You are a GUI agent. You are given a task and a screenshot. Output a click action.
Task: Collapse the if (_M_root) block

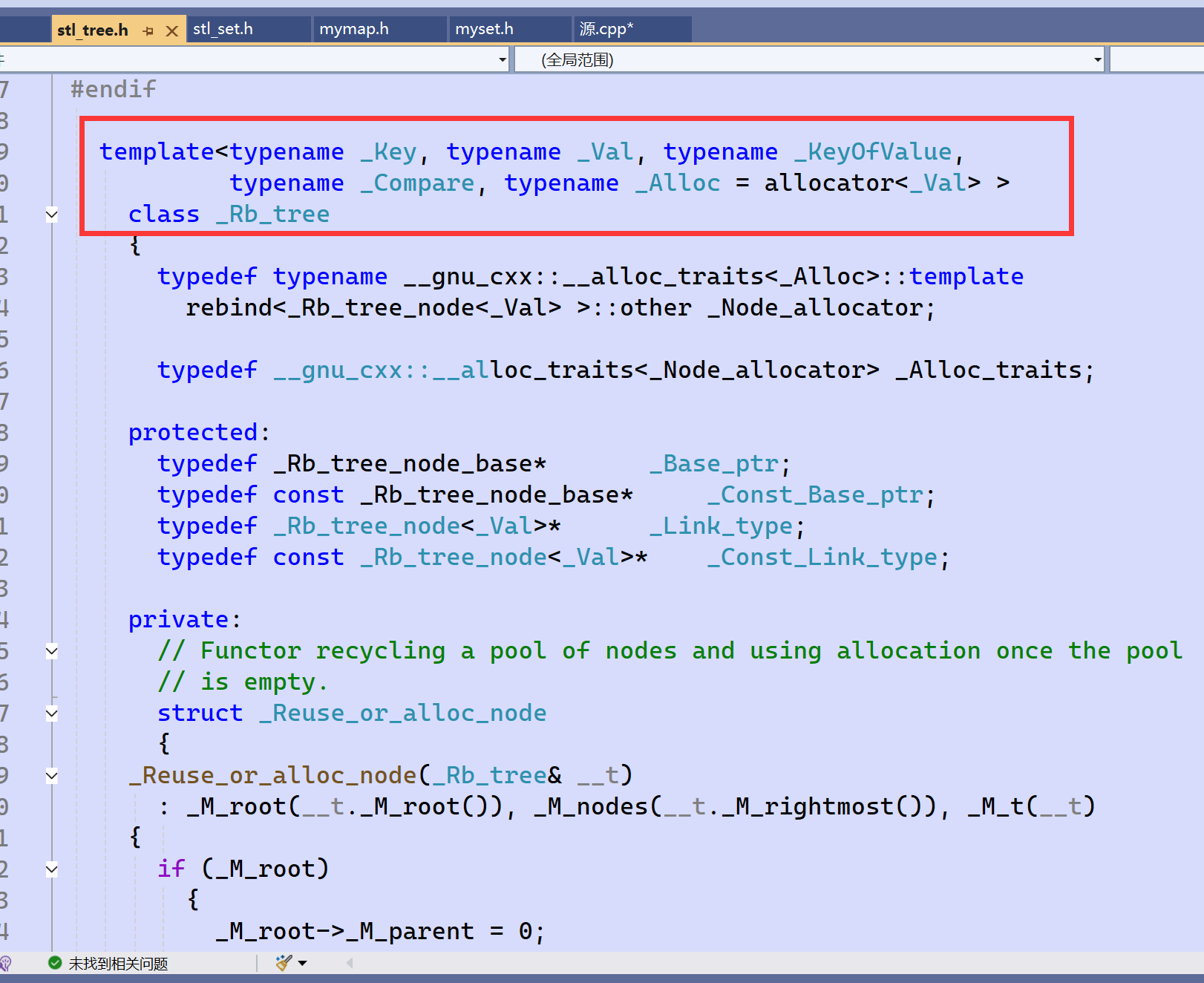[52, 869]
